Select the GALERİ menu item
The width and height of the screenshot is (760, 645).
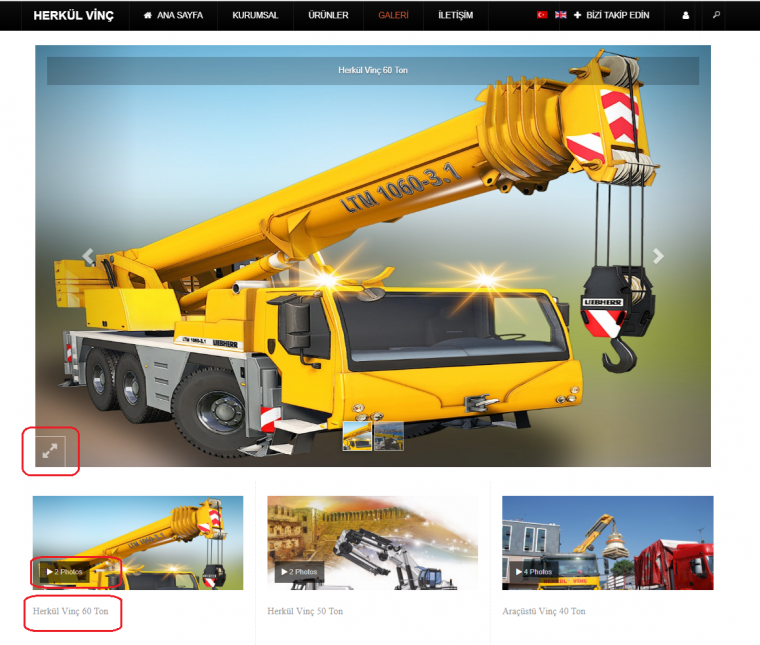coord(393,15)
